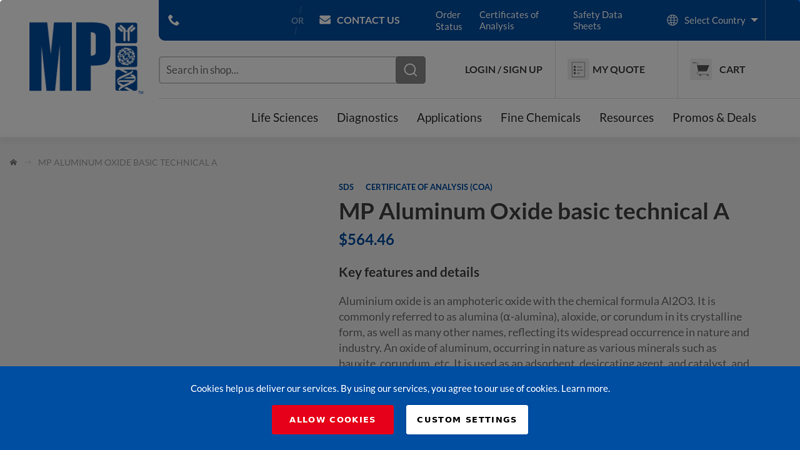Open the Applications menu
800x450 pixels.
click(449, 118)
